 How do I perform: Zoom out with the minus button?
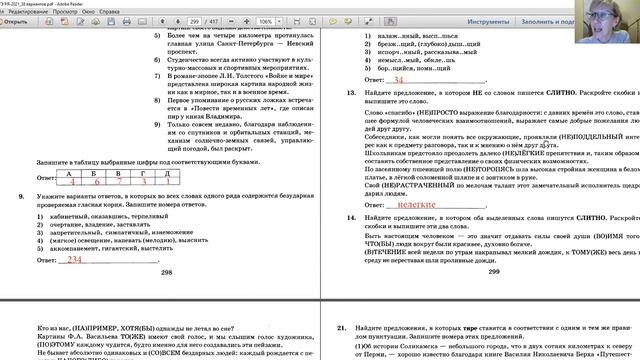[x=231, y=22]
